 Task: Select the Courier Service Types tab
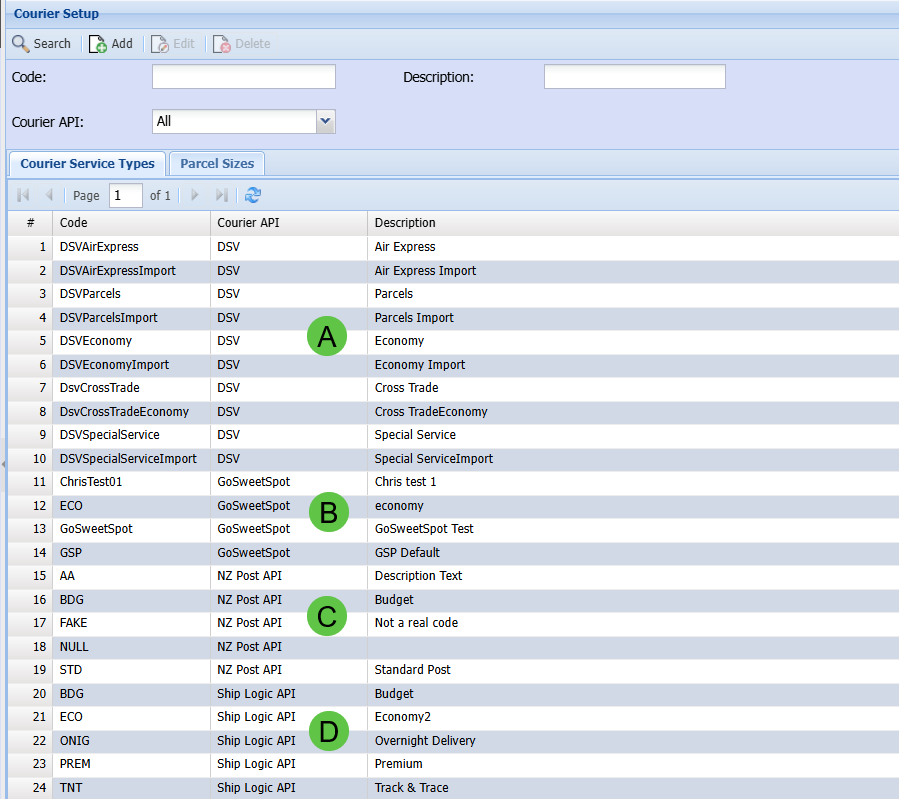[x=87, y=164]
